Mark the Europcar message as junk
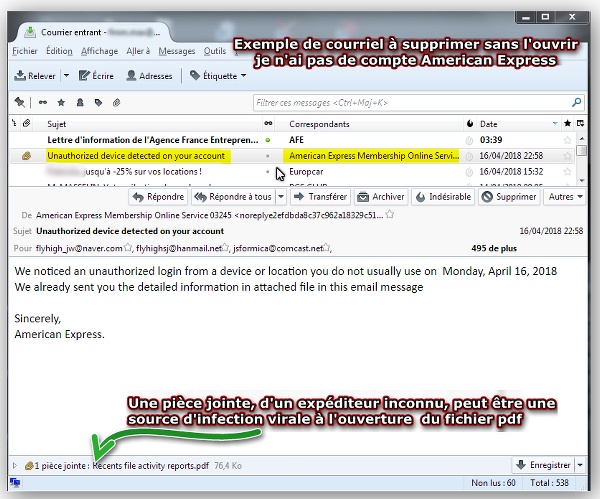This screenshot has width=600, height=499. 469,172
